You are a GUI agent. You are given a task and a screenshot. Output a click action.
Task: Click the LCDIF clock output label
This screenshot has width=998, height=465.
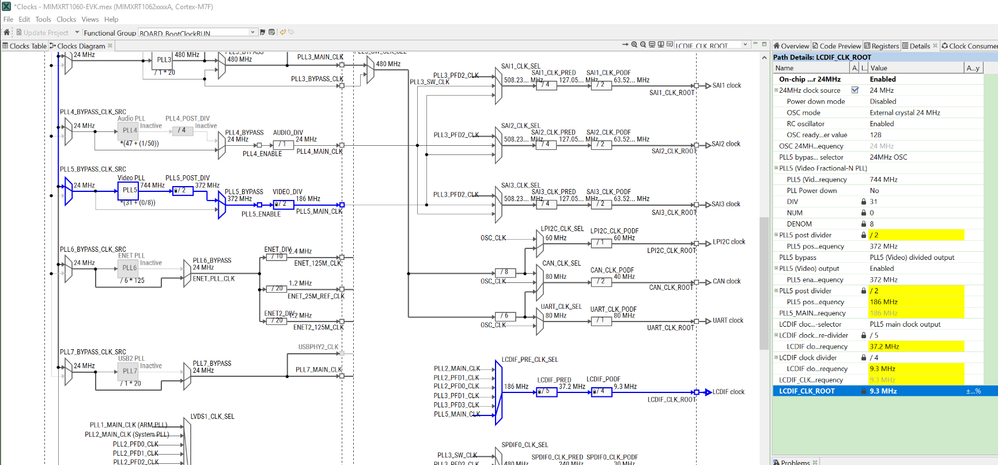(x=728, y=392)
